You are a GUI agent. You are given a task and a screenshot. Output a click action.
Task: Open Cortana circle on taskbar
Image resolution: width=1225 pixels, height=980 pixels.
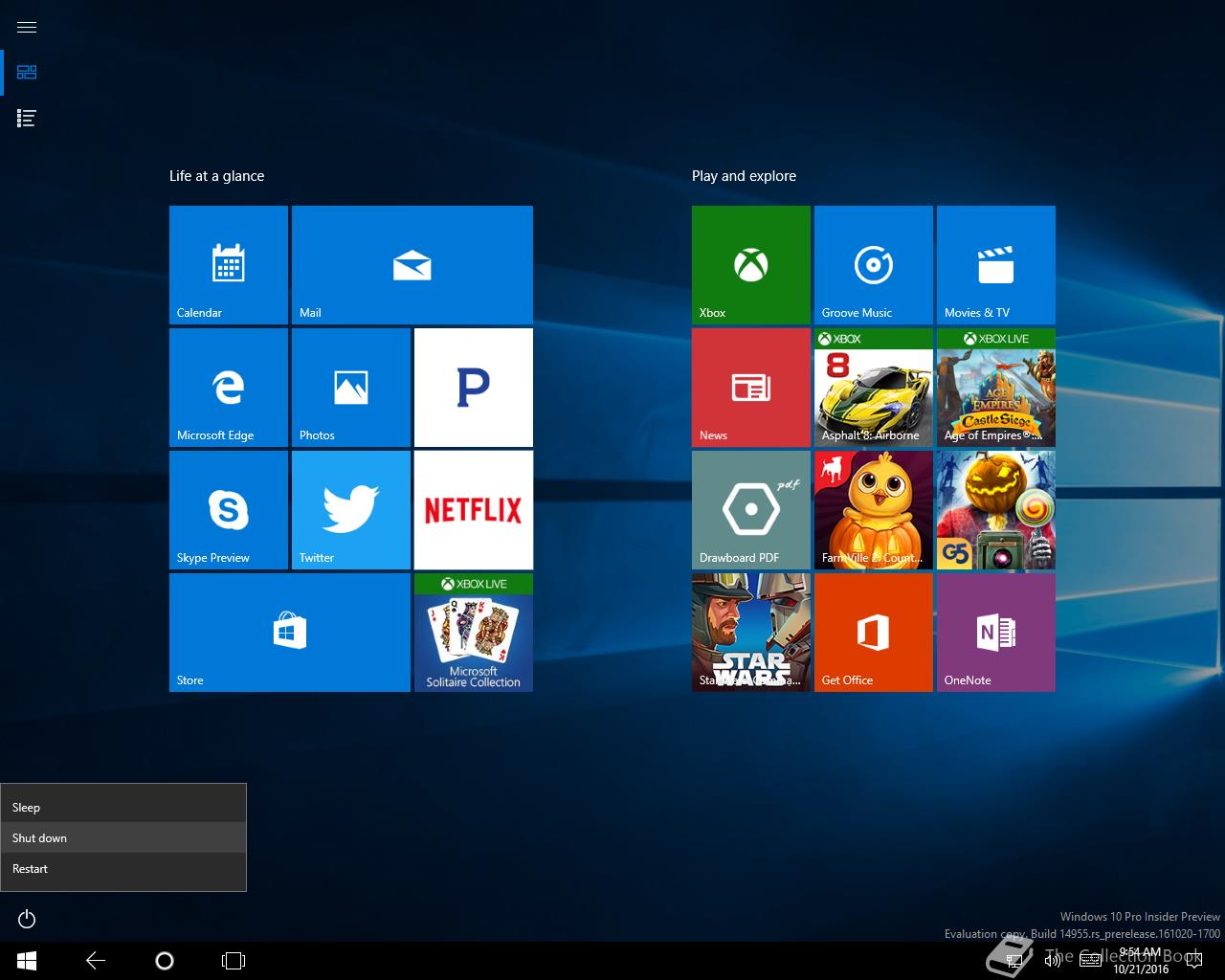coord(165,961)
